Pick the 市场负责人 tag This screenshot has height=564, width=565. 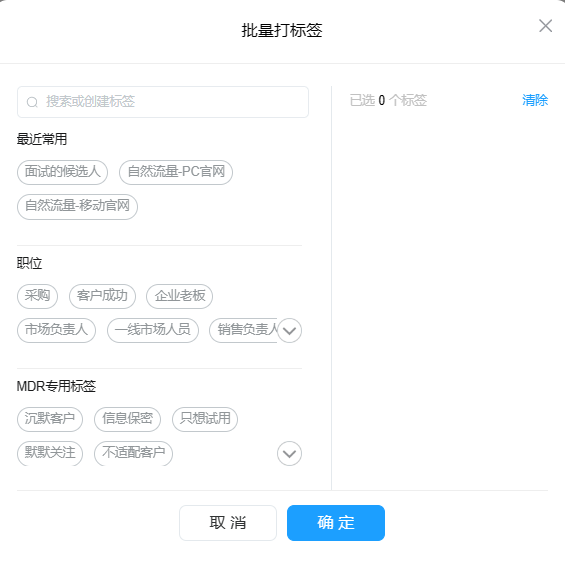coord(57,330)
